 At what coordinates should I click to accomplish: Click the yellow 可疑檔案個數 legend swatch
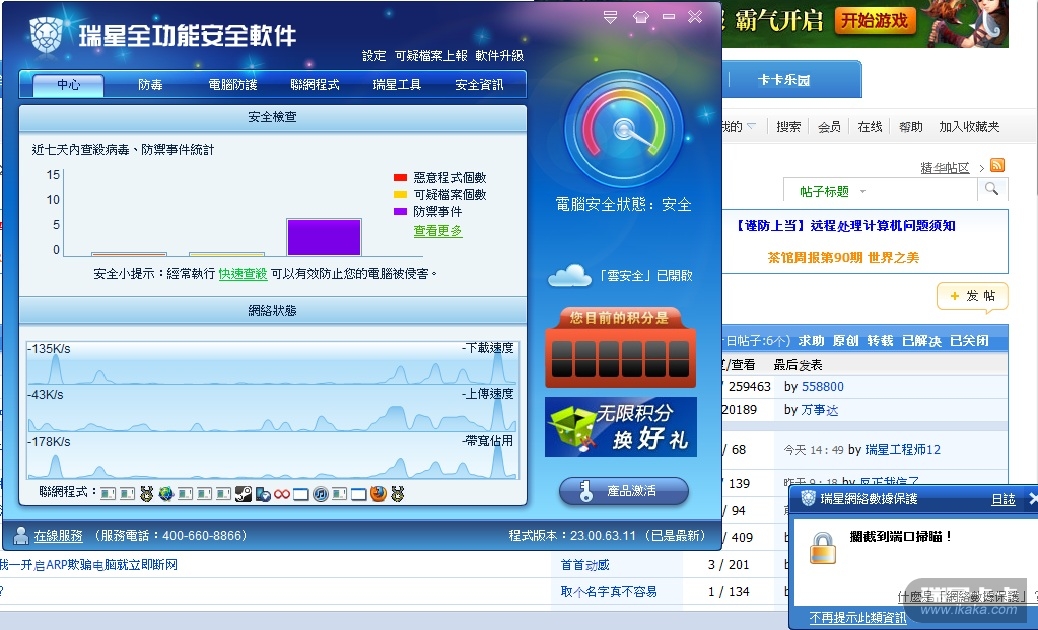pos(401,195)
